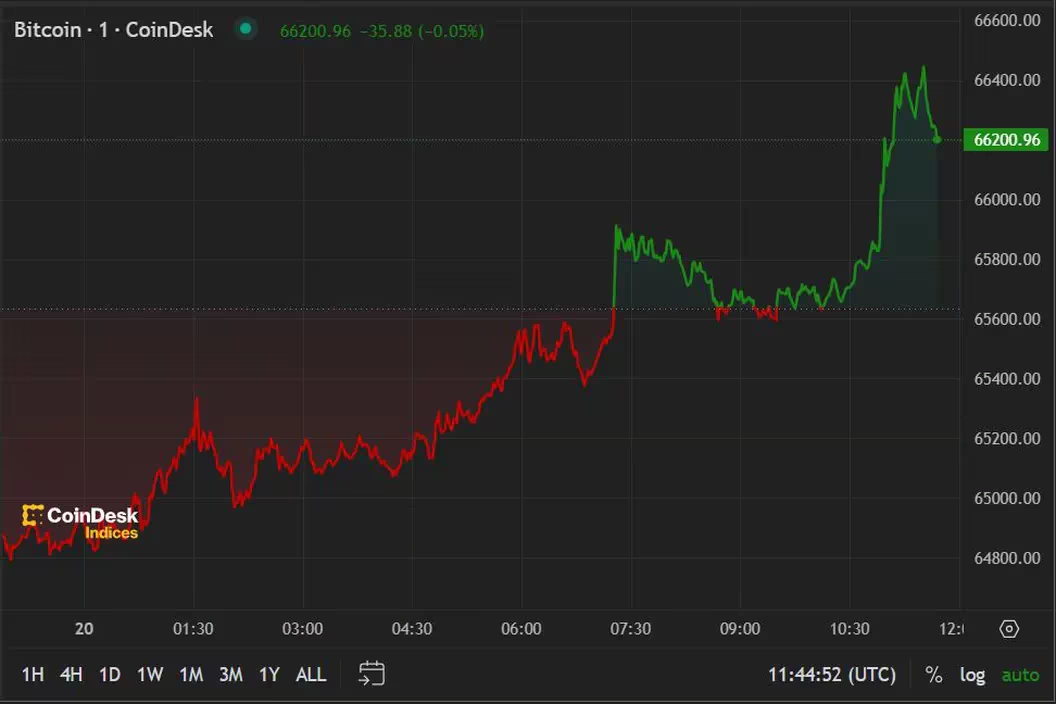This screenshot has width=1056, height=704.
Task: Click the 07:30 time axis label
Action: click(x=630, y=629)
